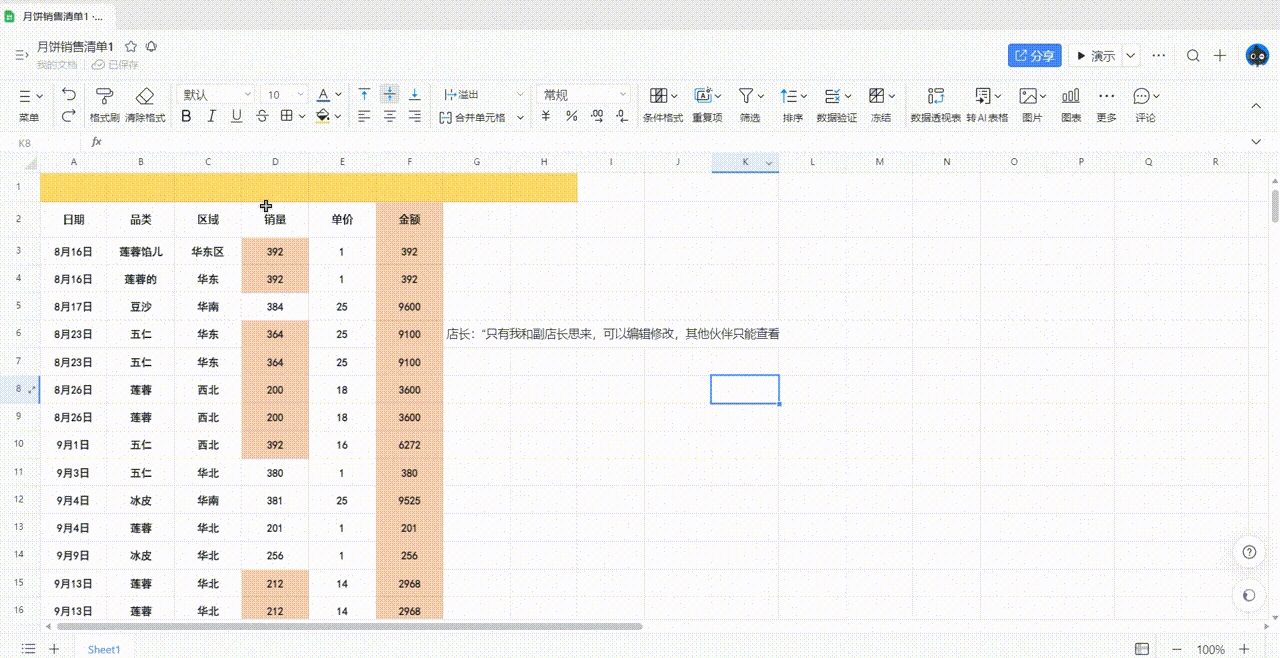
Task: Click the 演示 present button
Action: tap(1095, 56)
